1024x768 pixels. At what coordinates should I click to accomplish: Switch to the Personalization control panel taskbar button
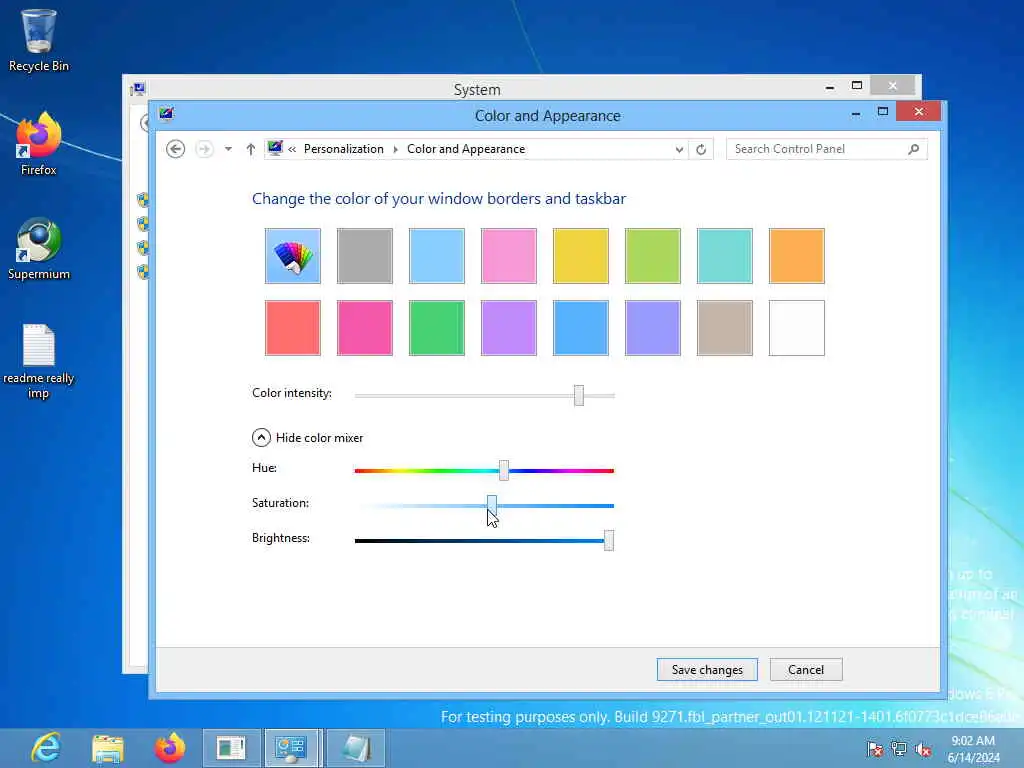292,748
